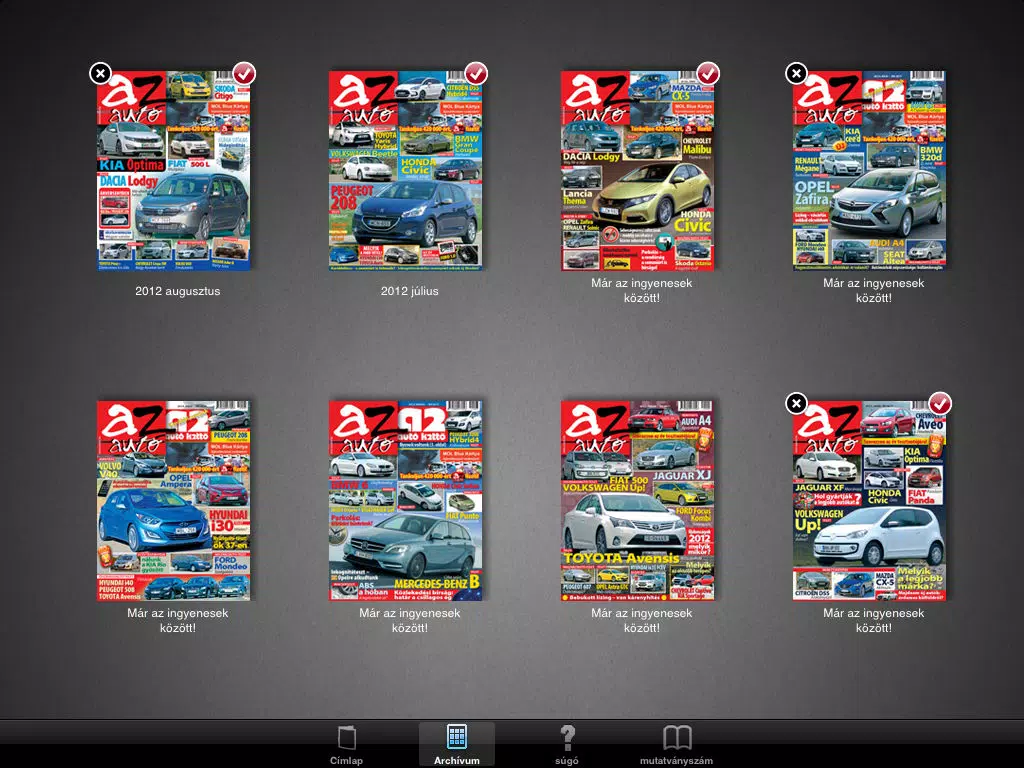Select the "2012 július" label

pos(409,291)
